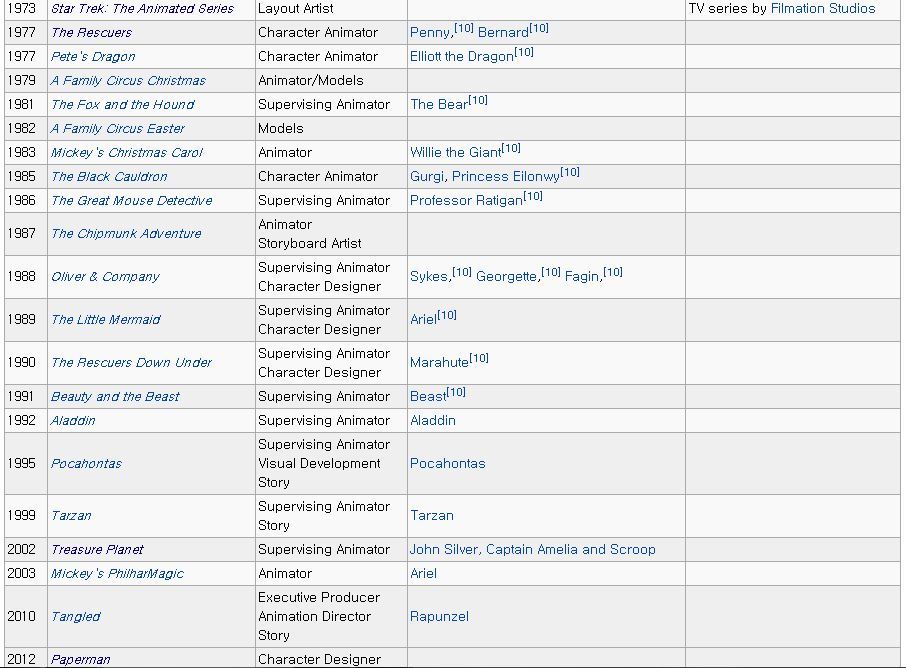Screen dimensions: 906x668
Task: Click the Filmation Studios link
Action: 822,9
